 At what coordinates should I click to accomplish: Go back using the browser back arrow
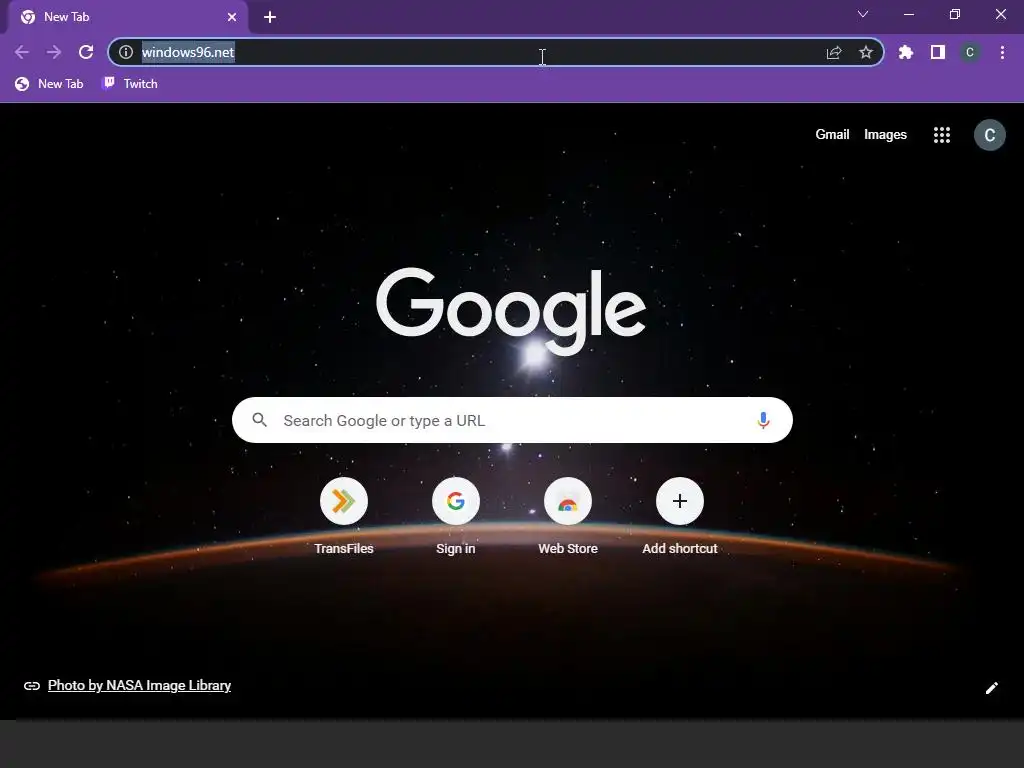click(22, 52)
